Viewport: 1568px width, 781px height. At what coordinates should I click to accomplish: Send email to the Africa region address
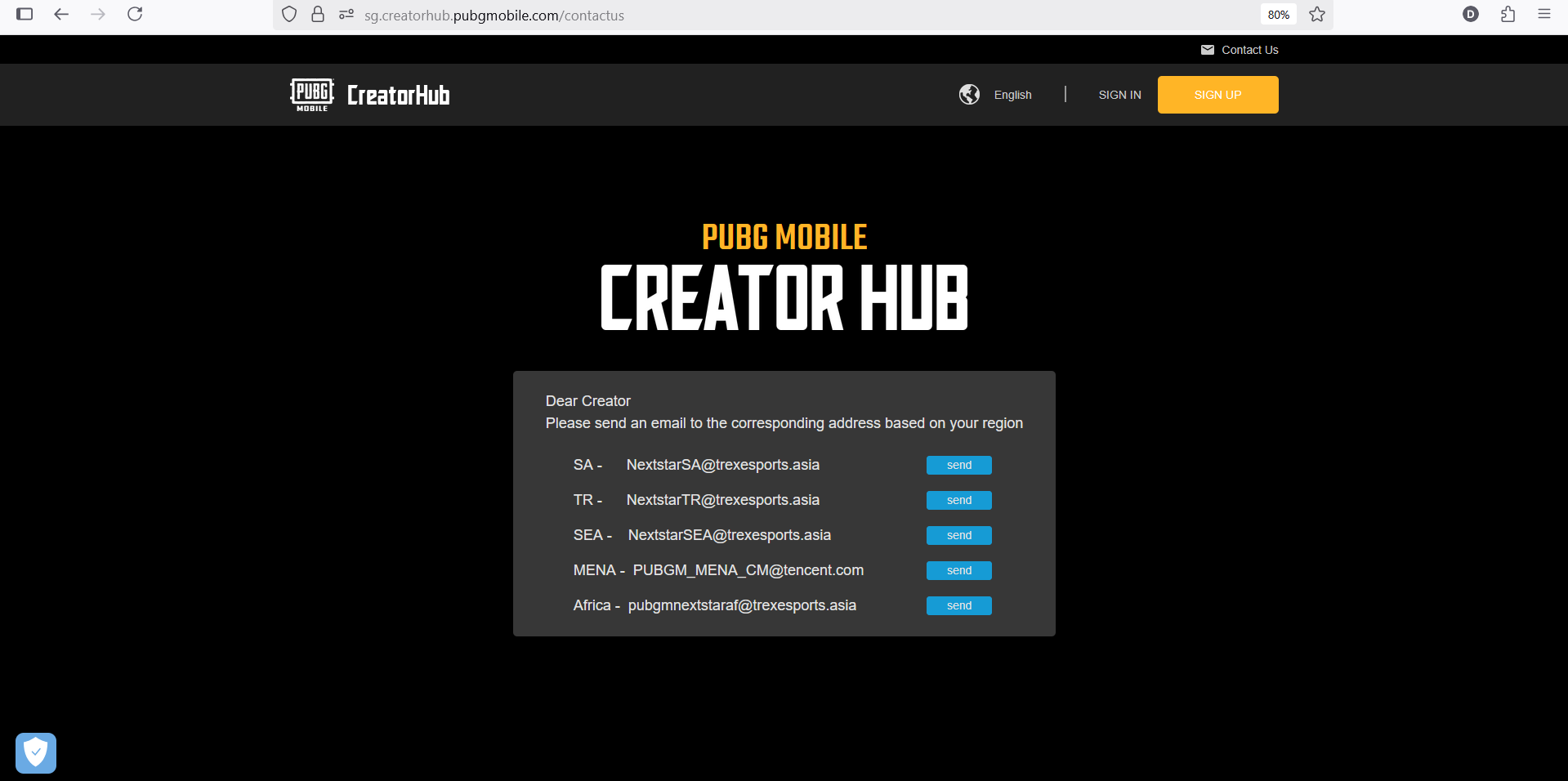tap(959, 605)
